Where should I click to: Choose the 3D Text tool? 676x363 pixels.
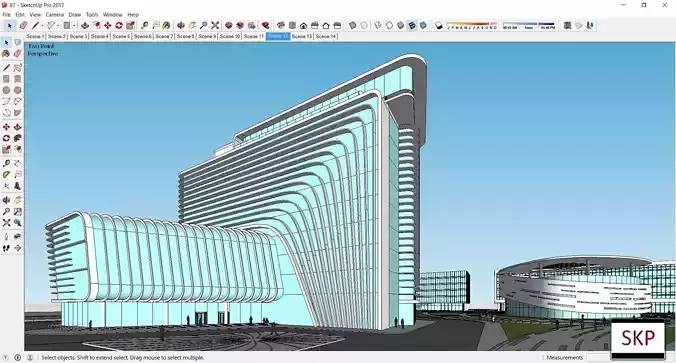(17, 186)
